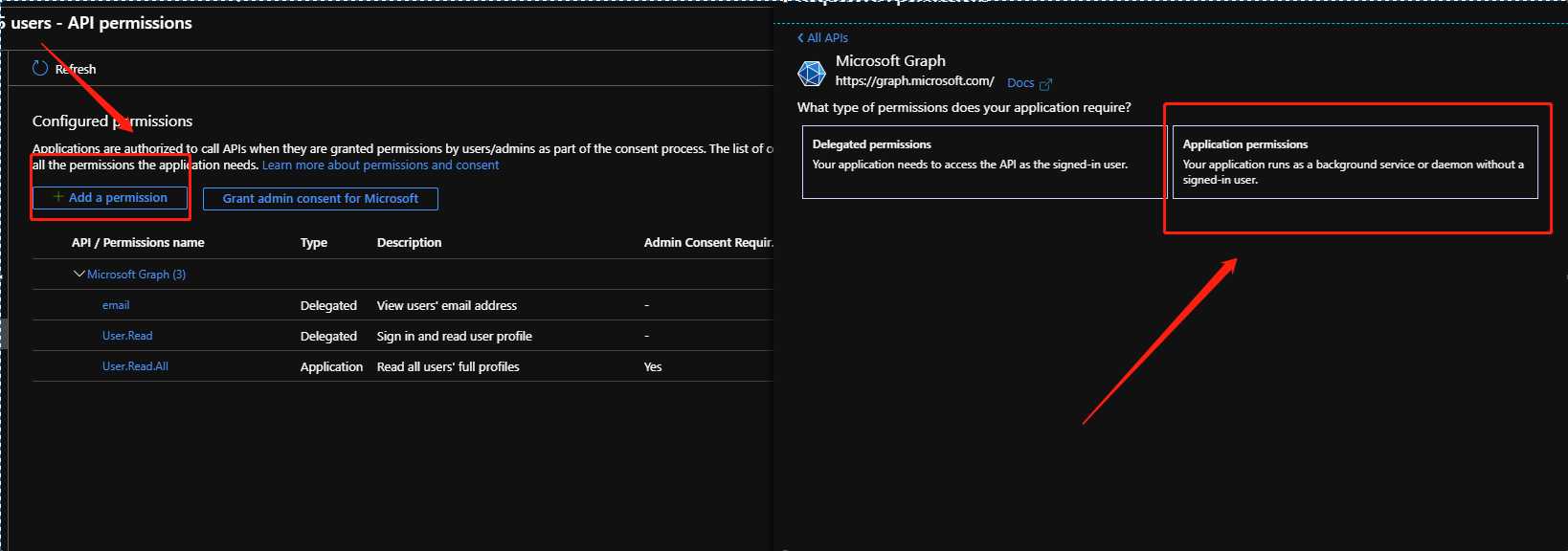The height and width of the screenshot is (551, 1568).
Task: Click the Description column header
Action: (409, 243)
